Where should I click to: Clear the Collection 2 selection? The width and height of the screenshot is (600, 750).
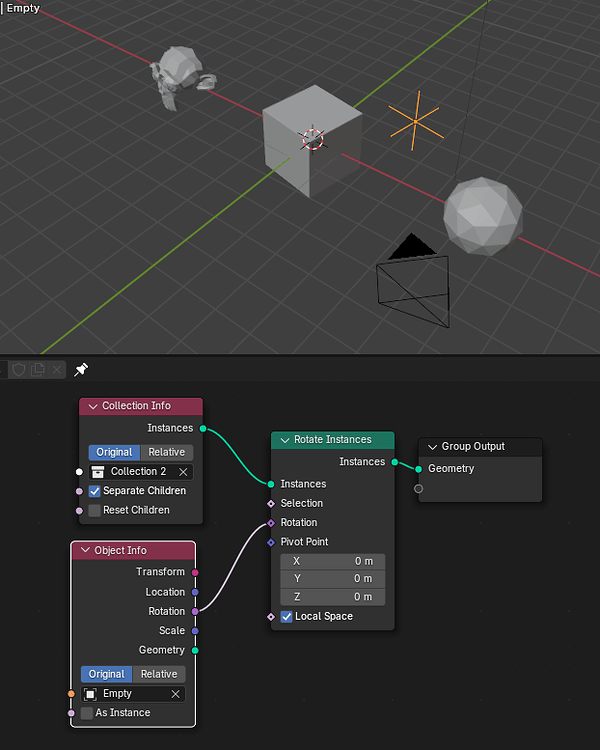183,472
